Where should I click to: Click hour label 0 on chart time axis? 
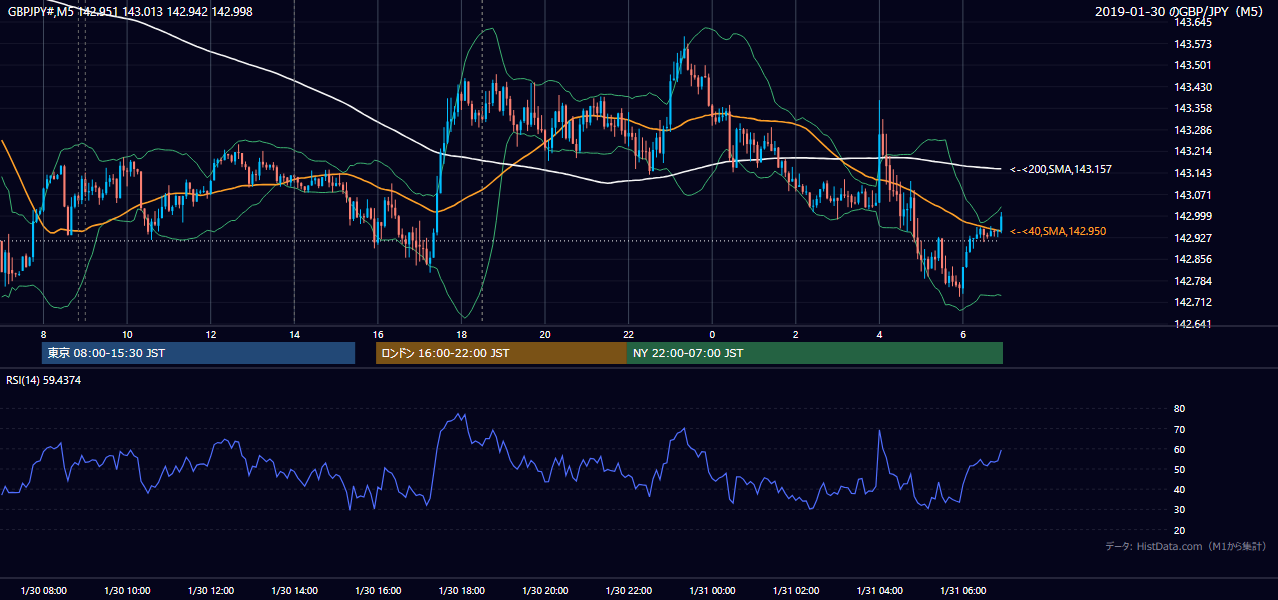tap(712, 334)
